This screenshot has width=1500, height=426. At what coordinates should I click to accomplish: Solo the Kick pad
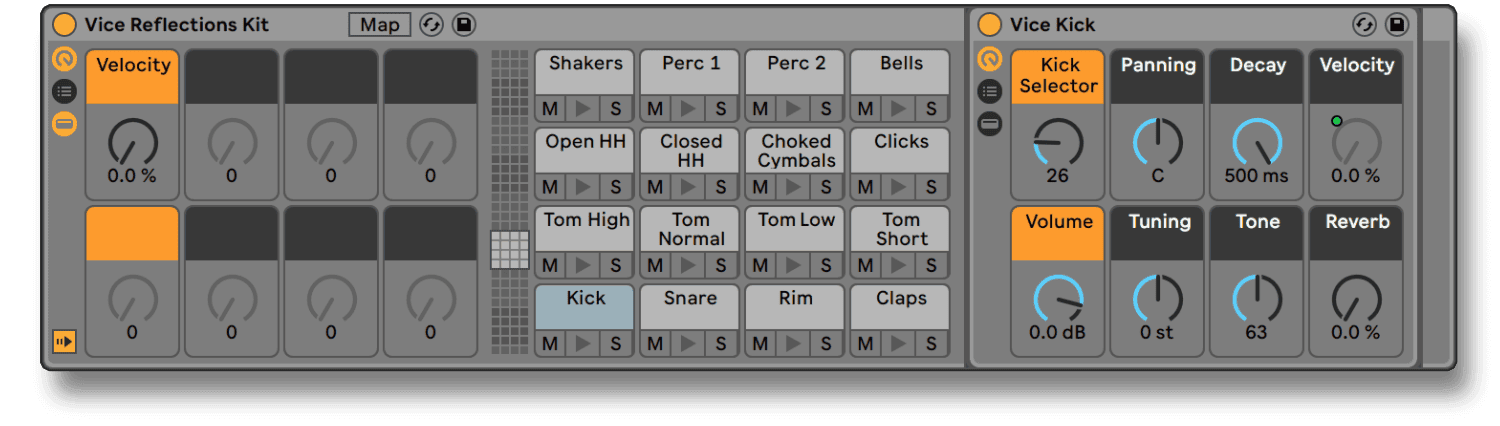pyautogui.click(x=616, y=344)
